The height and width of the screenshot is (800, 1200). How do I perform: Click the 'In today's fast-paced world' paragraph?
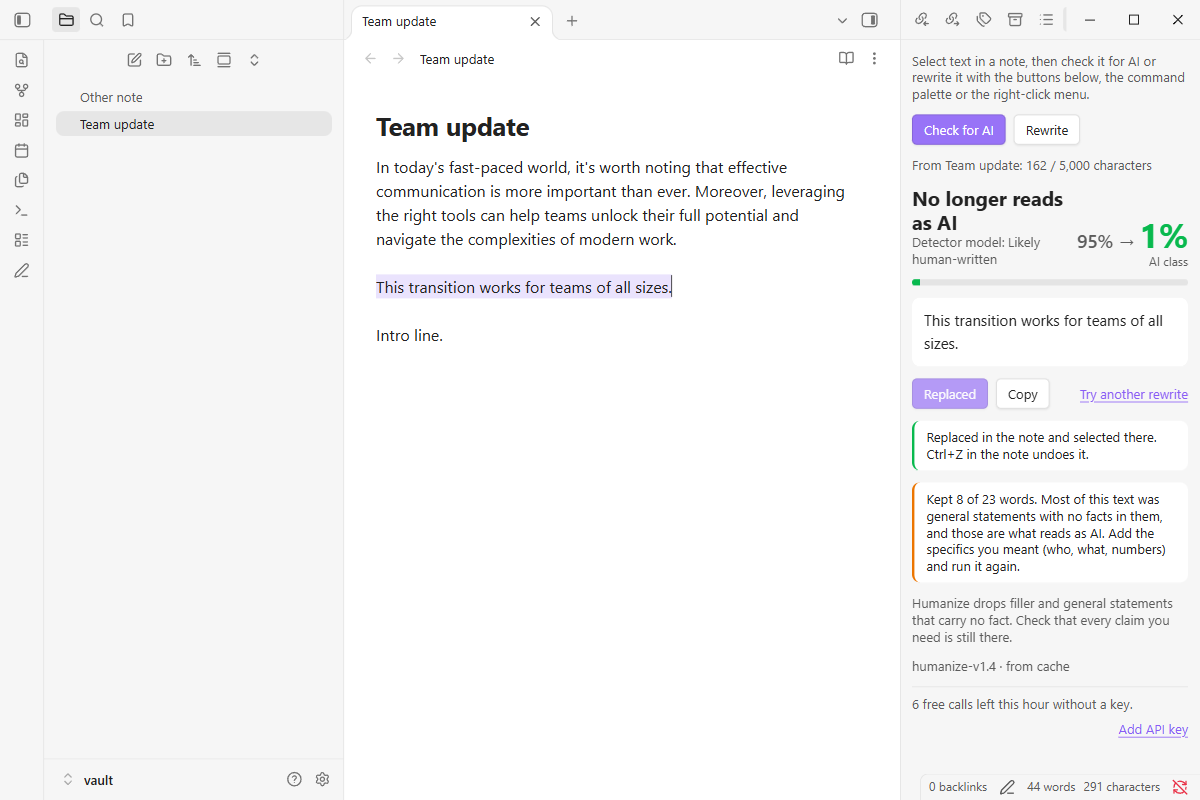pos(612,203)
